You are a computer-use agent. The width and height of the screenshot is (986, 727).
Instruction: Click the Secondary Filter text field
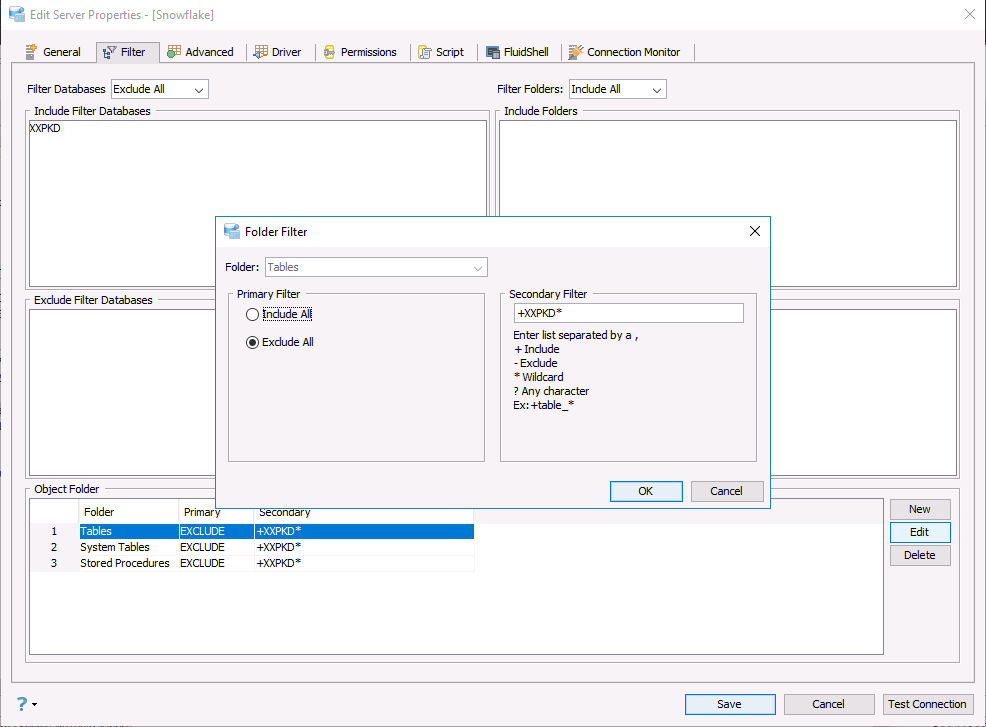point(628,313)
